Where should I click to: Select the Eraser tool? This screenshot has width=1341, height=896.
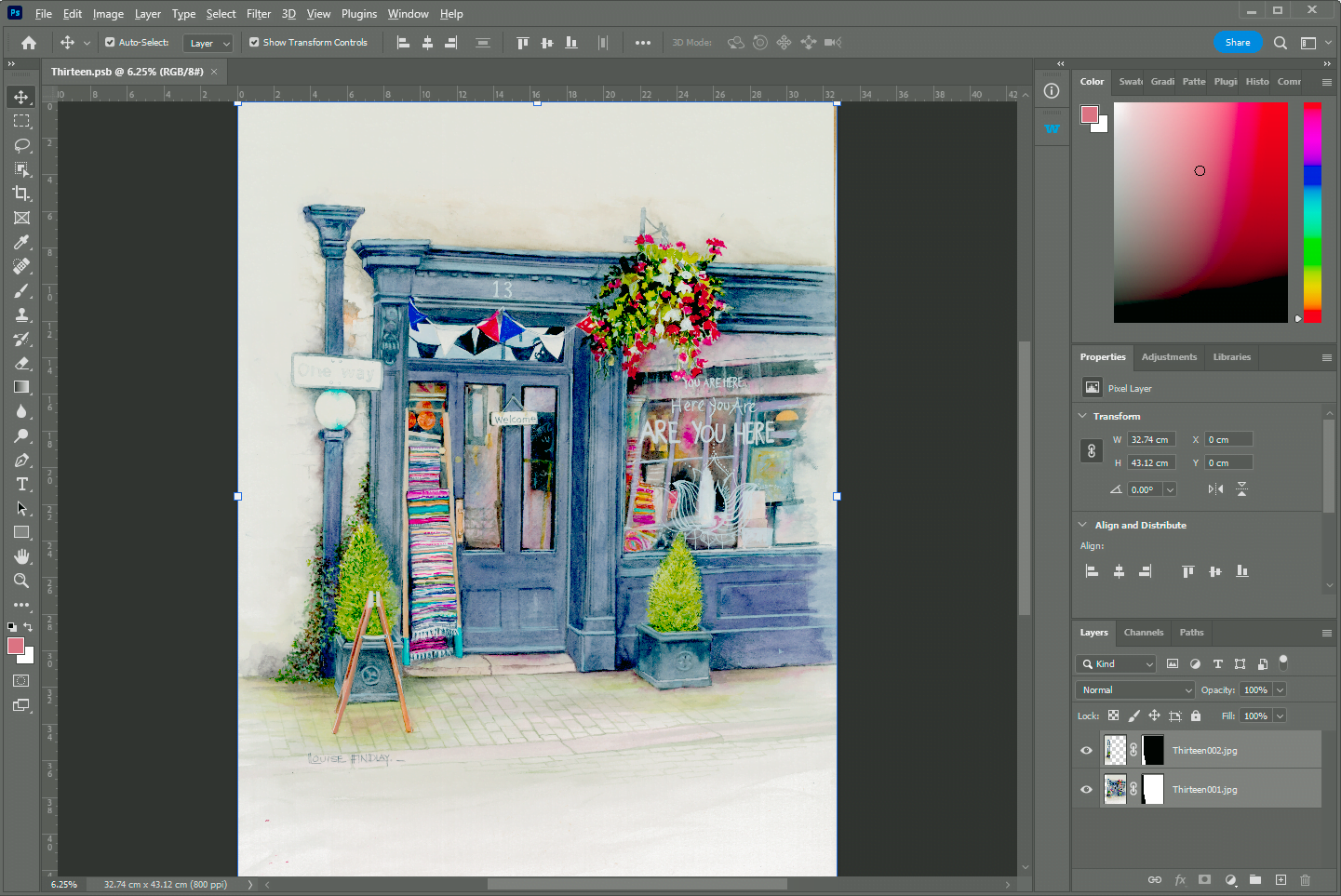pyautogui.click(x=21, y=363)
